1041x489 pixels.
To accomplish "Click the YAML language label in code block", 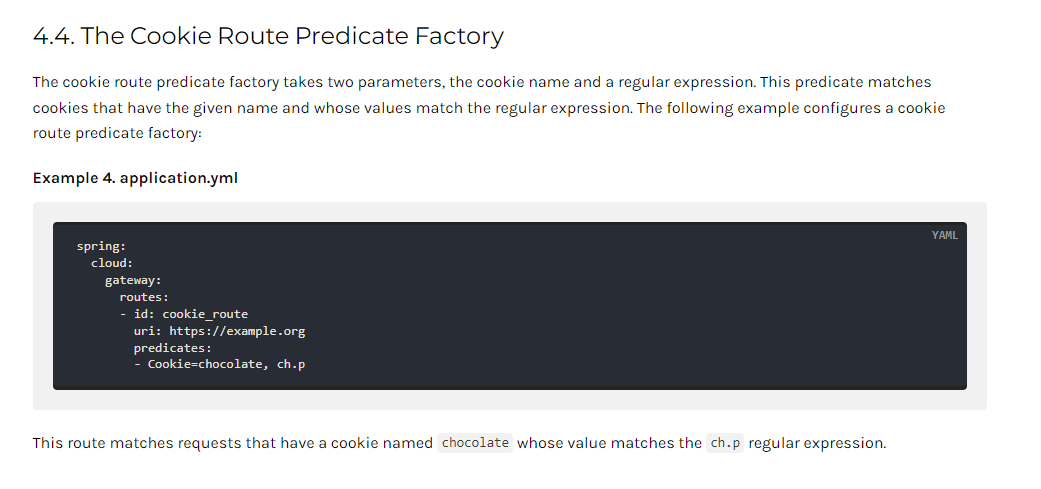I will click(944, 236).
